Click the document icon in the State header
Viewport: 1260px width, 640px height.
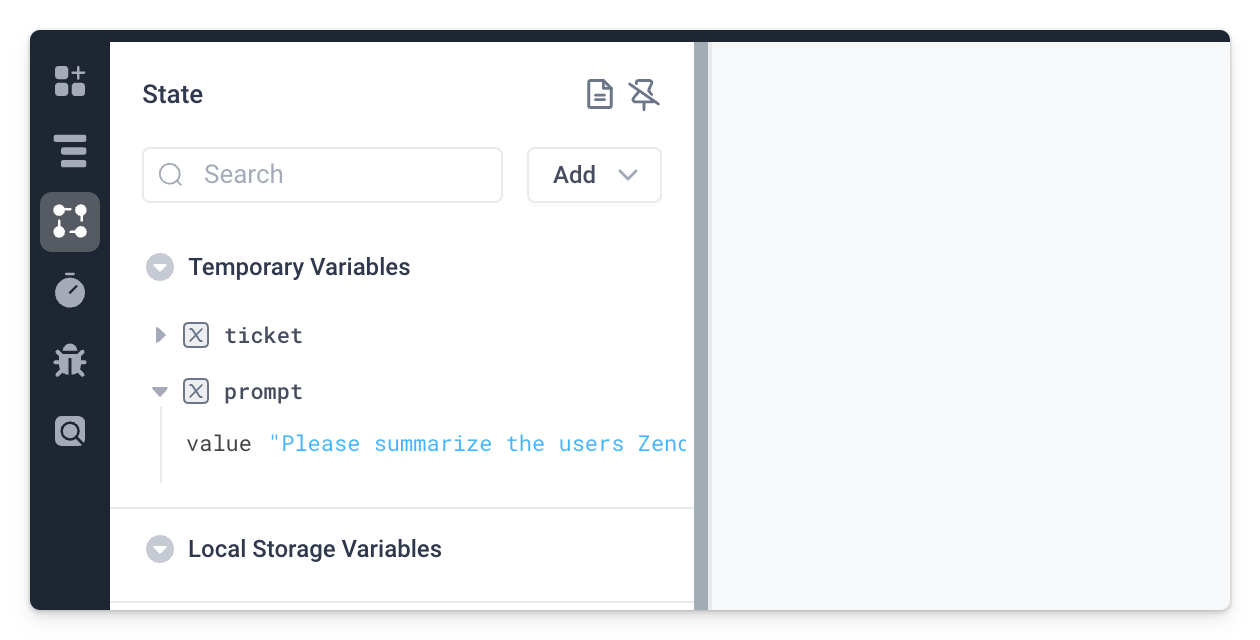[599, 94]
